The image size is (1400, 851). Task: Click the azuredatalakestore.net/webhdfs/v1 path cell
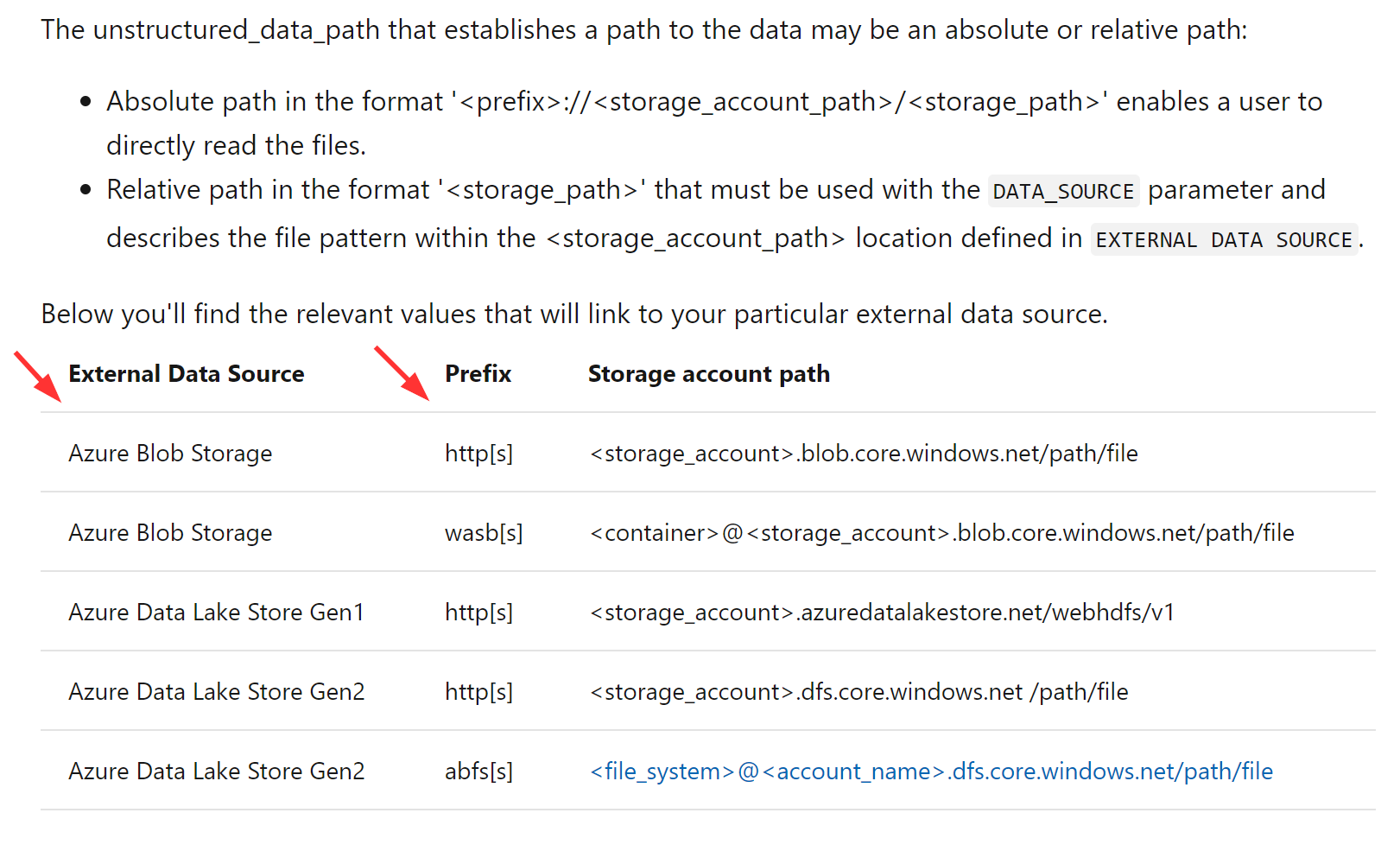coord(882,613)
